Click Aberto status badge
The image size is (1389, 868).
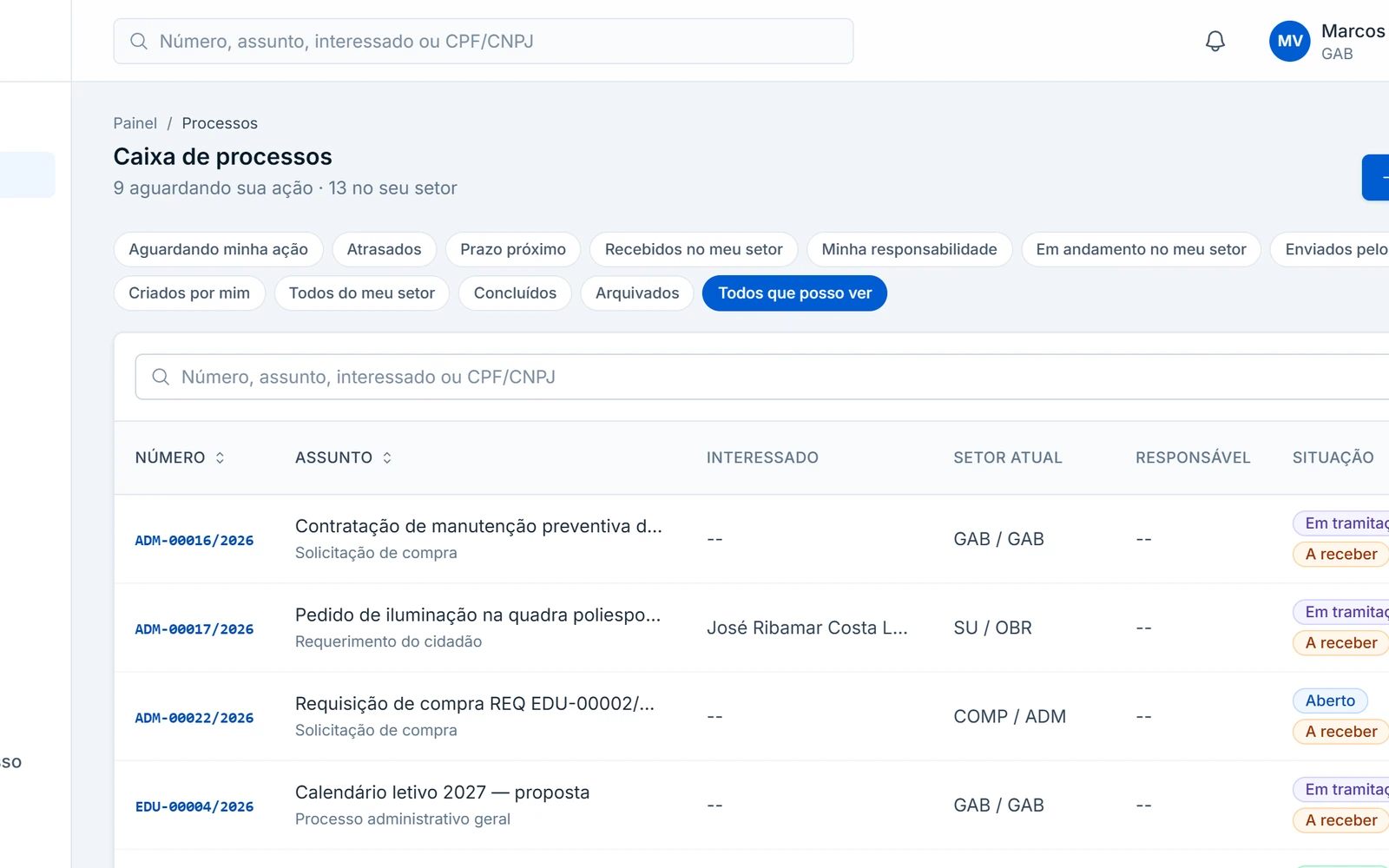click(x=1330, y=700)
